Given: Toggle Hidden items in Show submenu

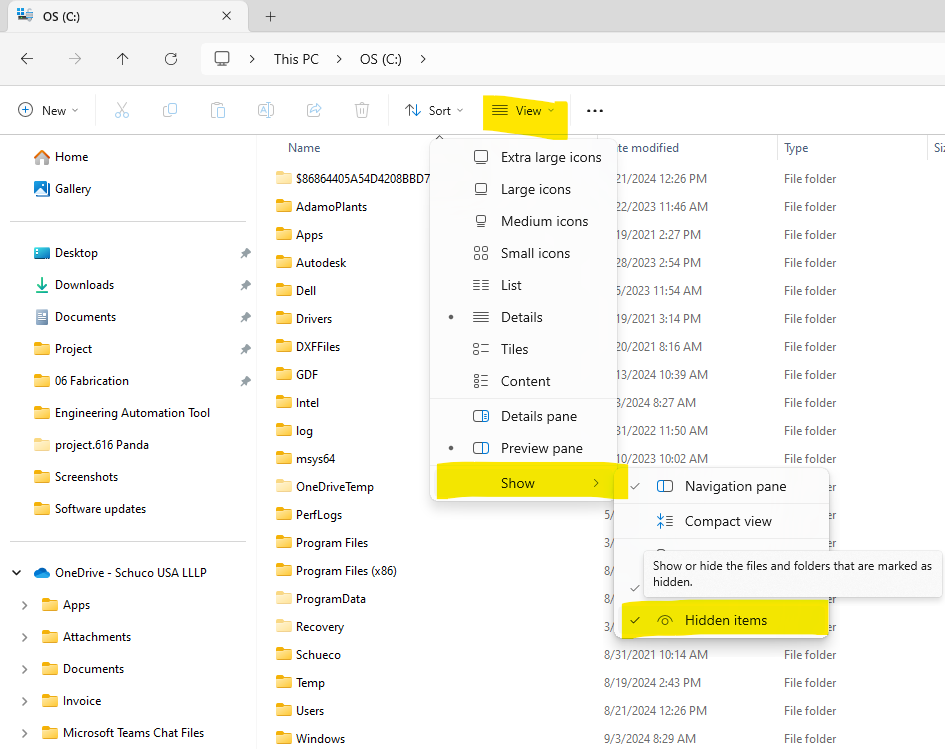Looking at the screenshot, I should (x=725, y=620).
